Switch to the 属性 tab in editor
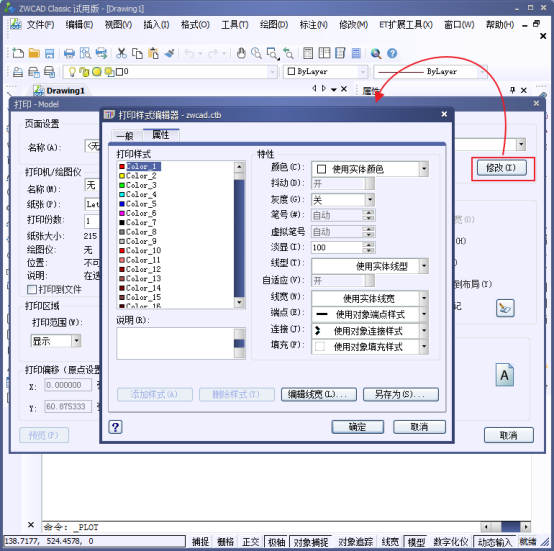 (161, 135)
